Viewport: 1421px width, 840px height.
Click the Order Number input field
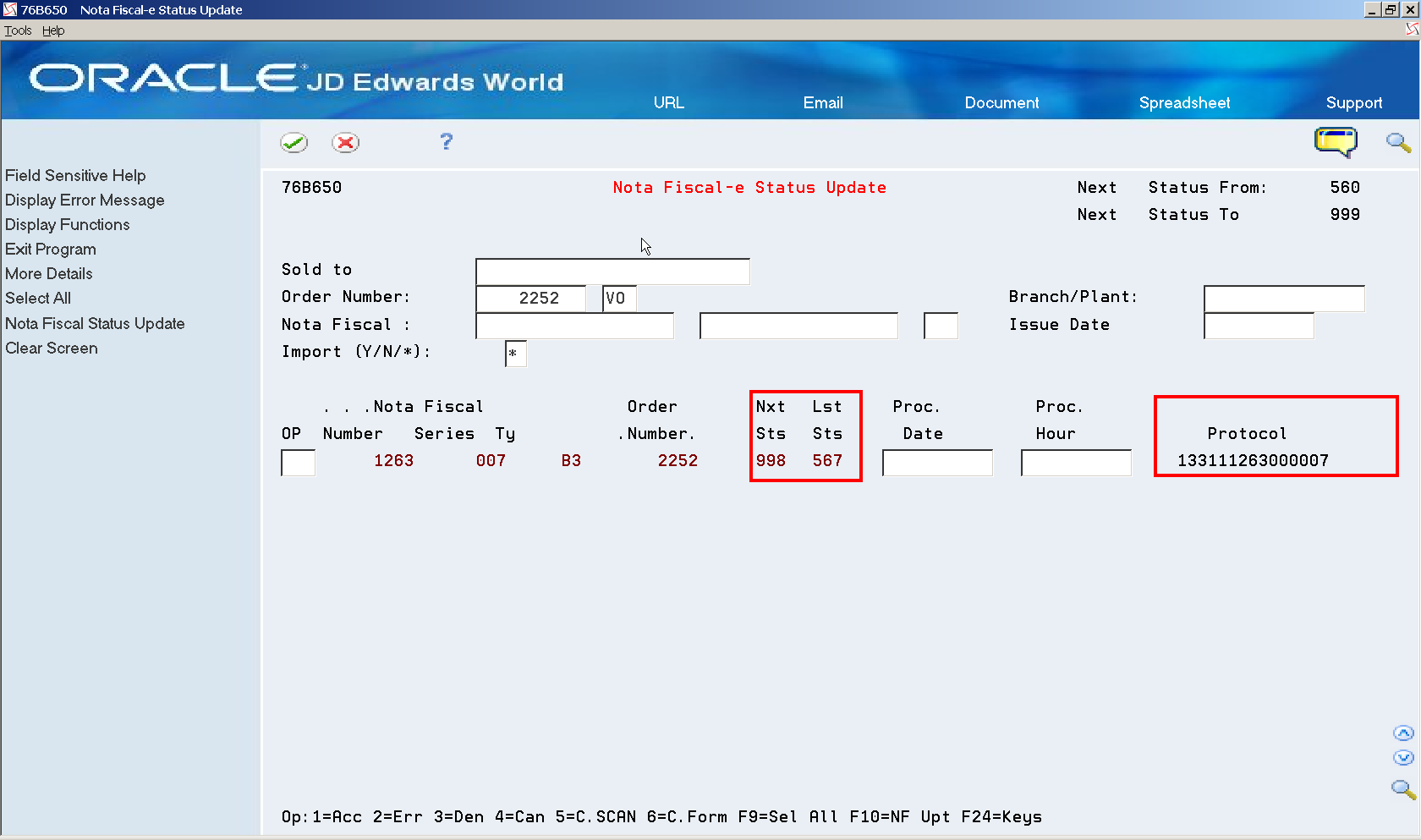pos(531,298)
